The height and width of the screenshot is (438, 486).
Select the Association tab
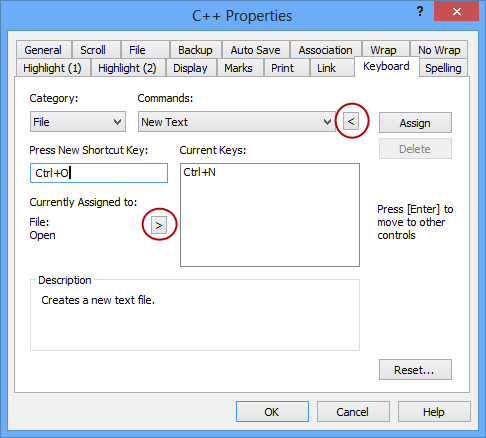(326, 50)
